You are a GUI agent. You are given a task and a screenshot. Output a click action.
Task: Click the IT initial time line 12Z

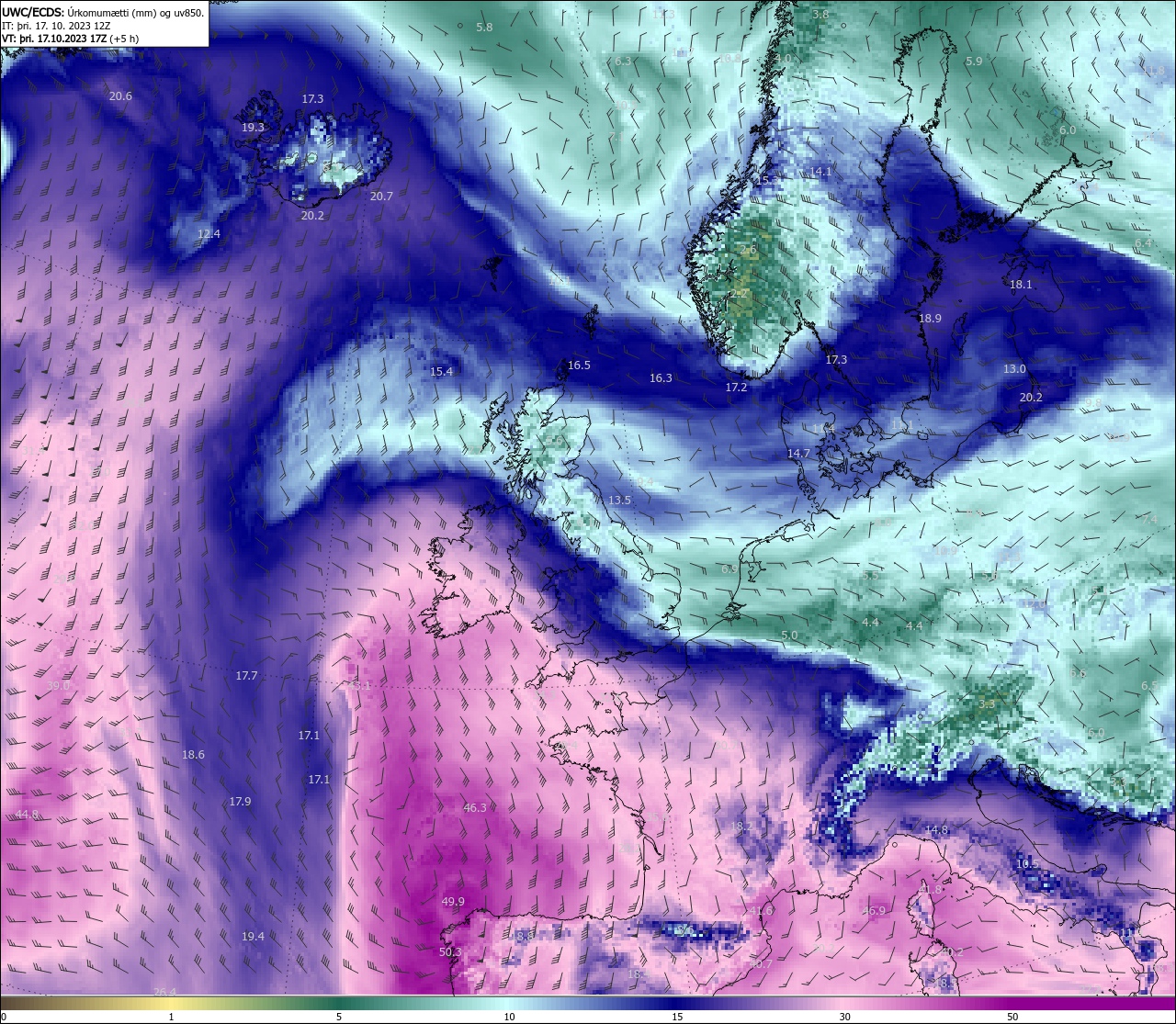[56, 27]
